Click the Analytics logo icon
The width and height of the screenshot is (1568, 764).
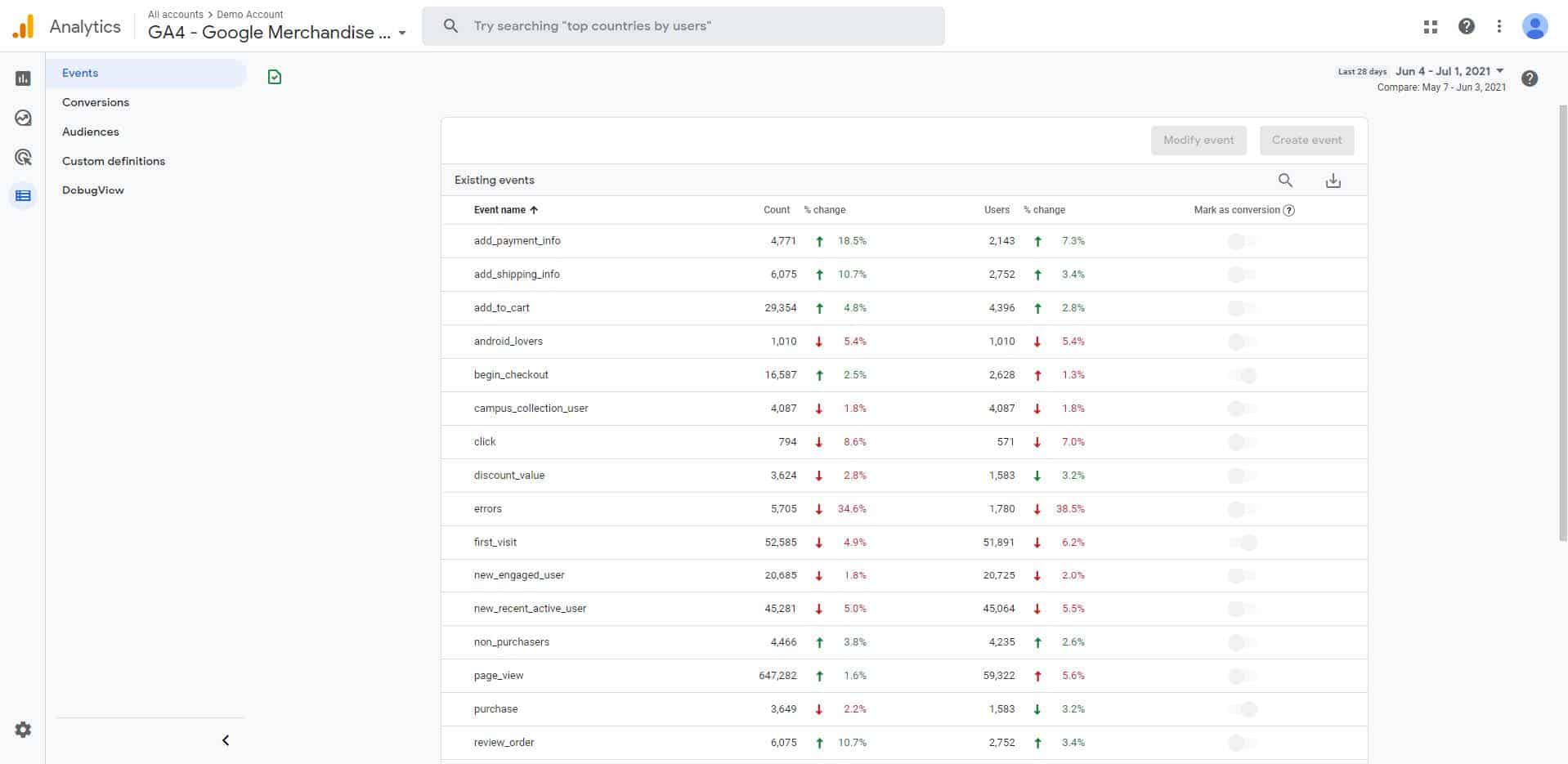coord(24,26)
